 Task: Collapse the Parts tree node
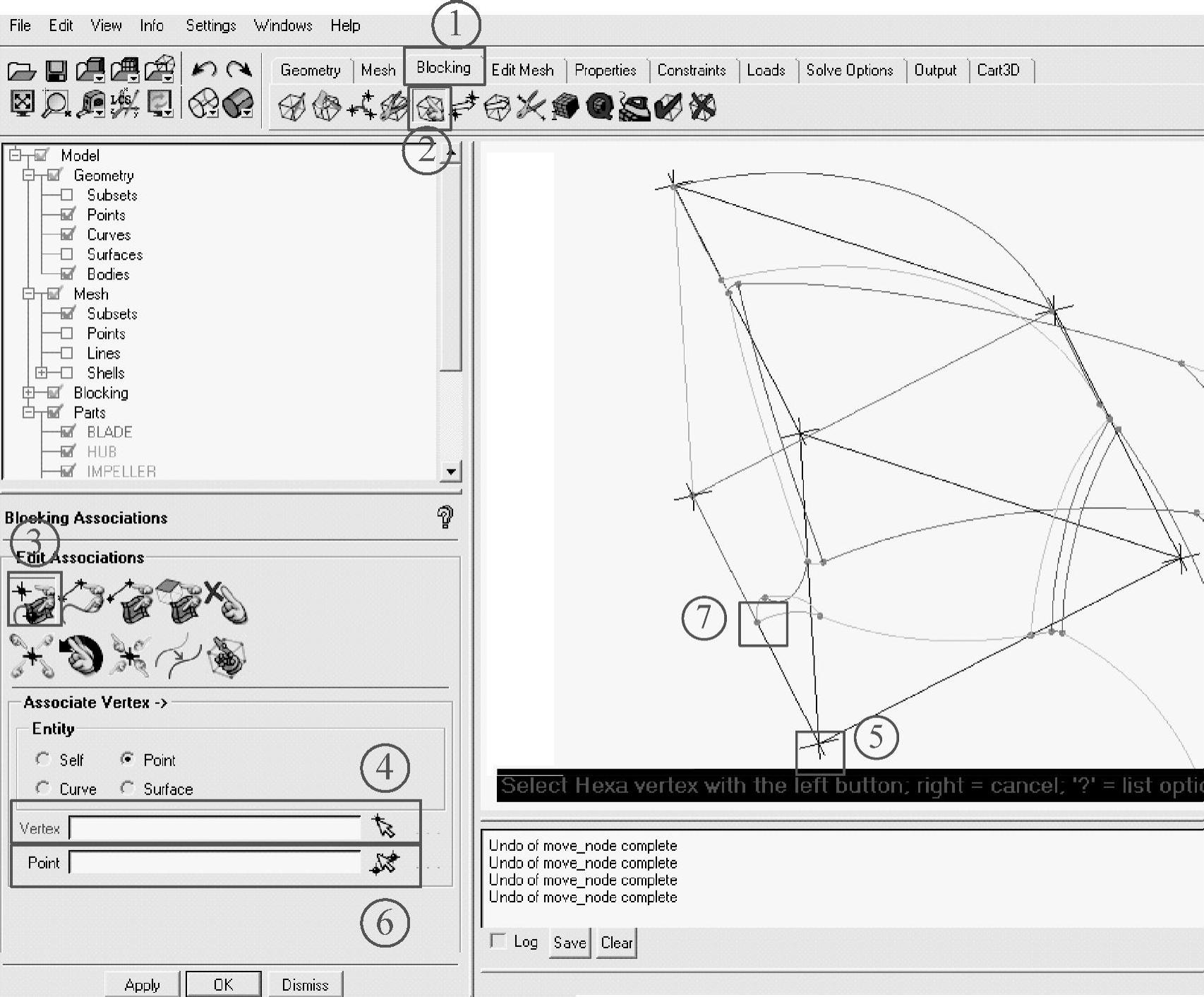tap(28, 412)
